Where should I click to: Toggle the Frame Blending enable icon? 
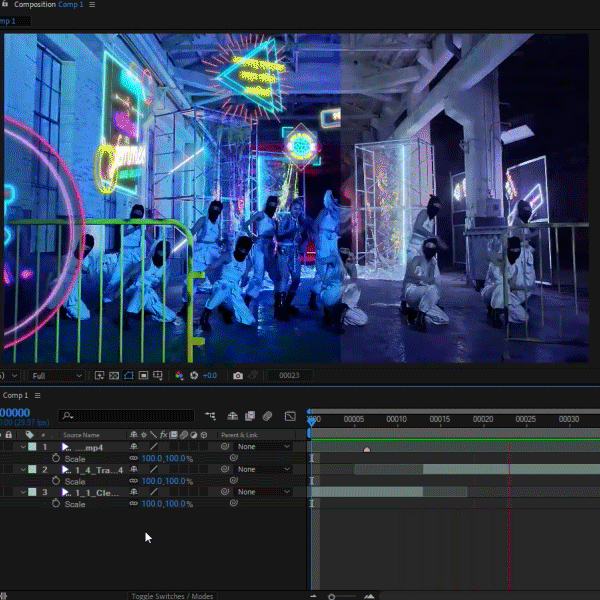click(250, 416)
